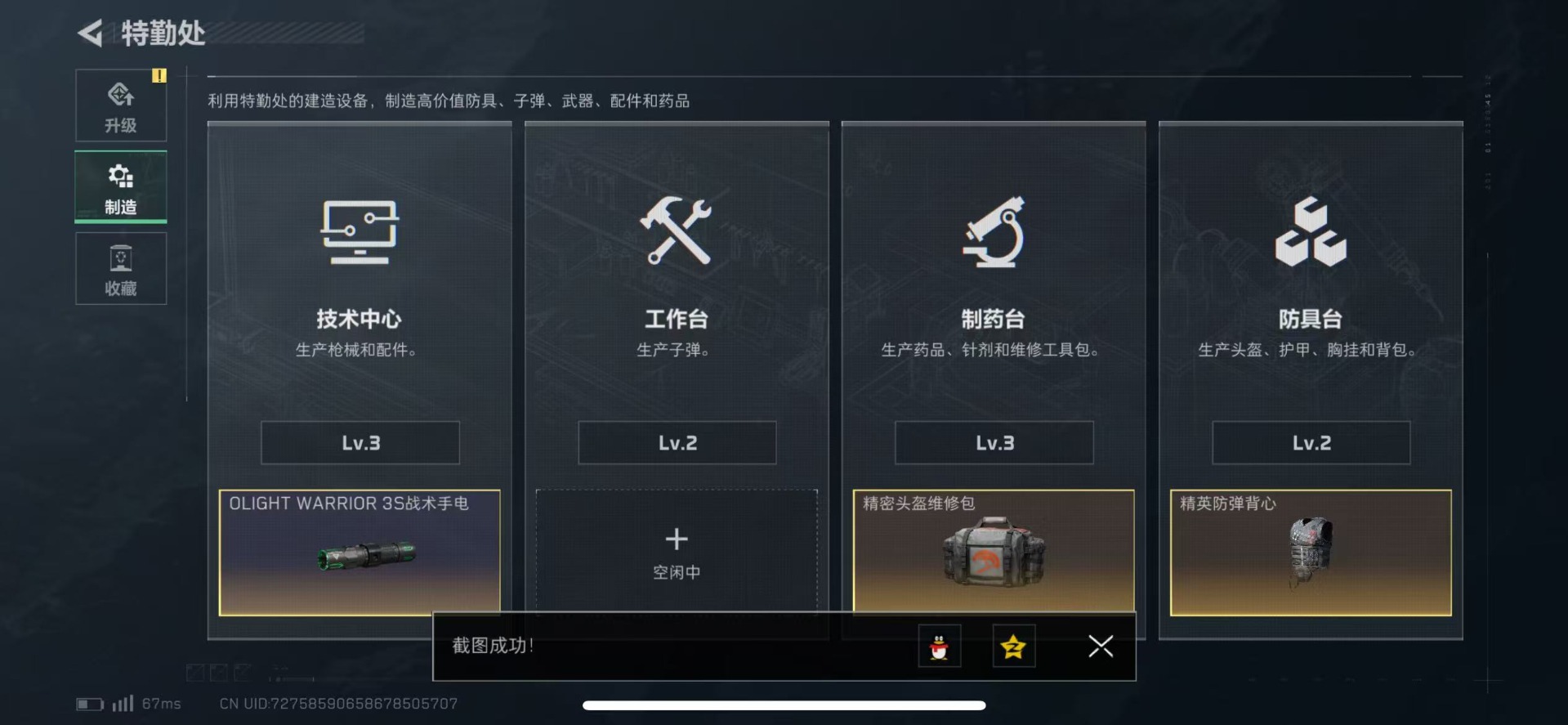Screen dimensions: 1568x725
Task: Share screenshot to Qzone star icon
Action: [1014, 647]
